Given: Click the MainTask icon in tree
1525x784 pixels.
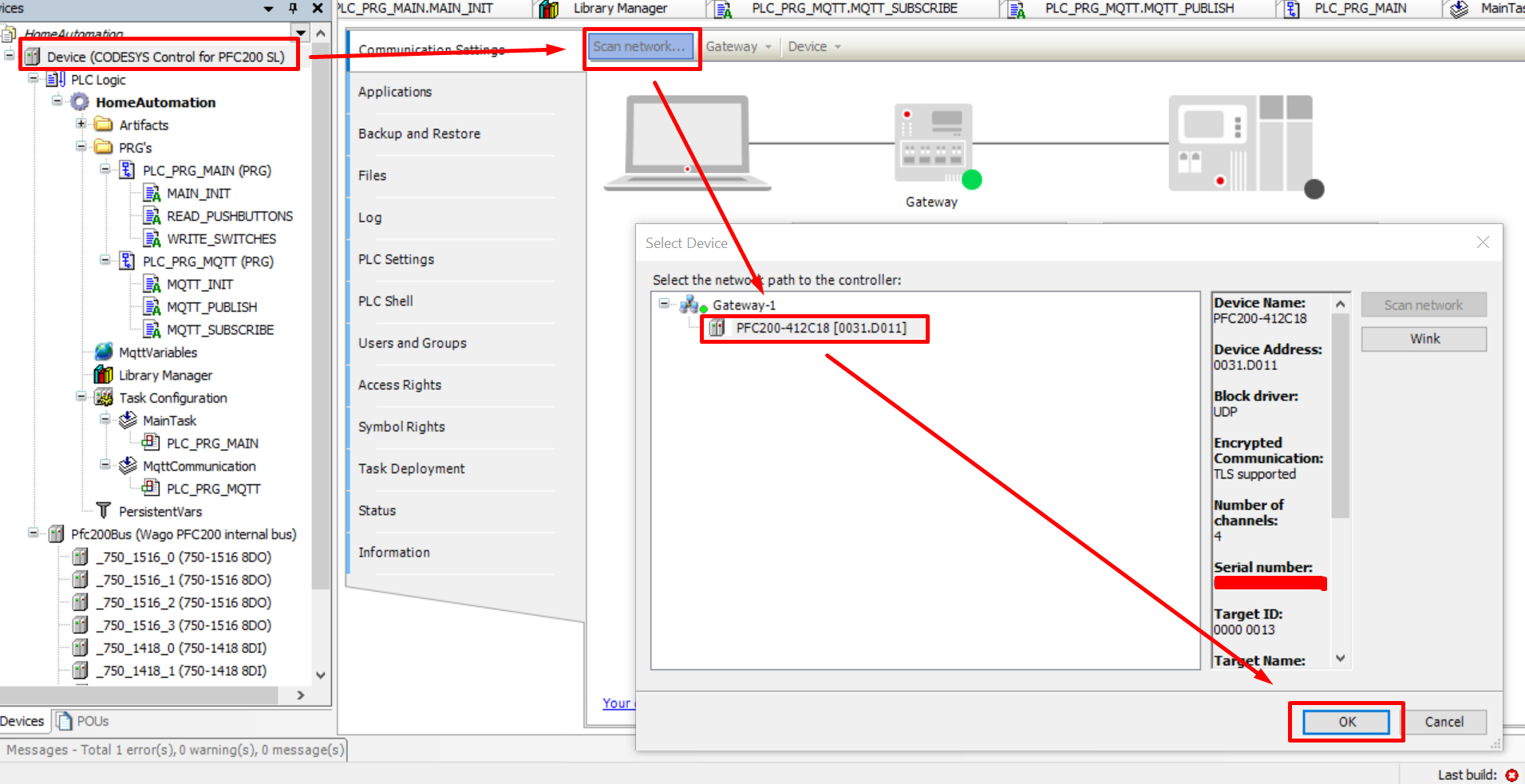Looking at the screenshot, I should (128, 420).
